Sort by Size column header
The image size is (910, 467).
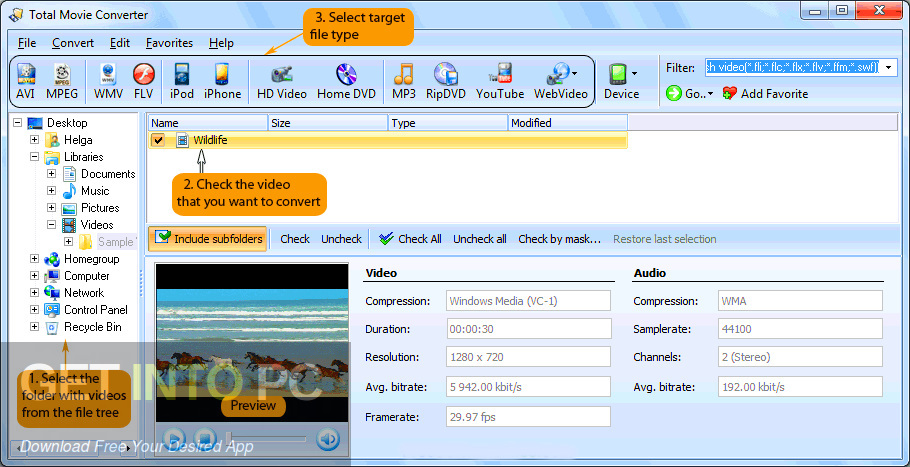click(x=328, y=123)
